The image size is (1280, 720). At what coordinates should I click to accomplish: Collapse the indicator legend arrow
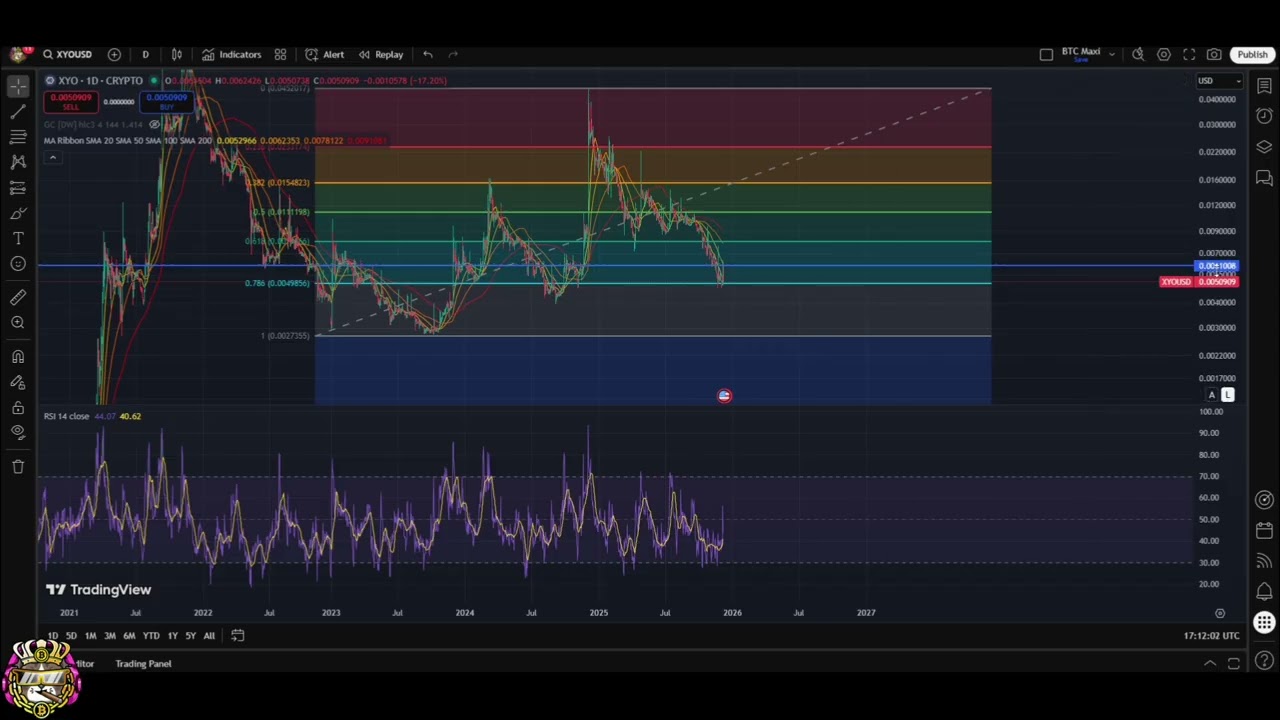click(52, 157)
